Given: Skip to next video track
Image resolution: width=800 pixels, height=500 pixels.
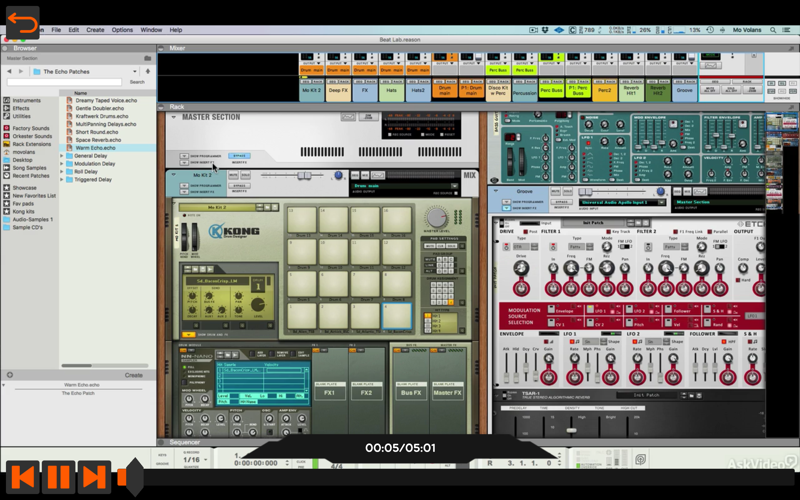Looking at the screenshot, I should (x=94, y=477).
